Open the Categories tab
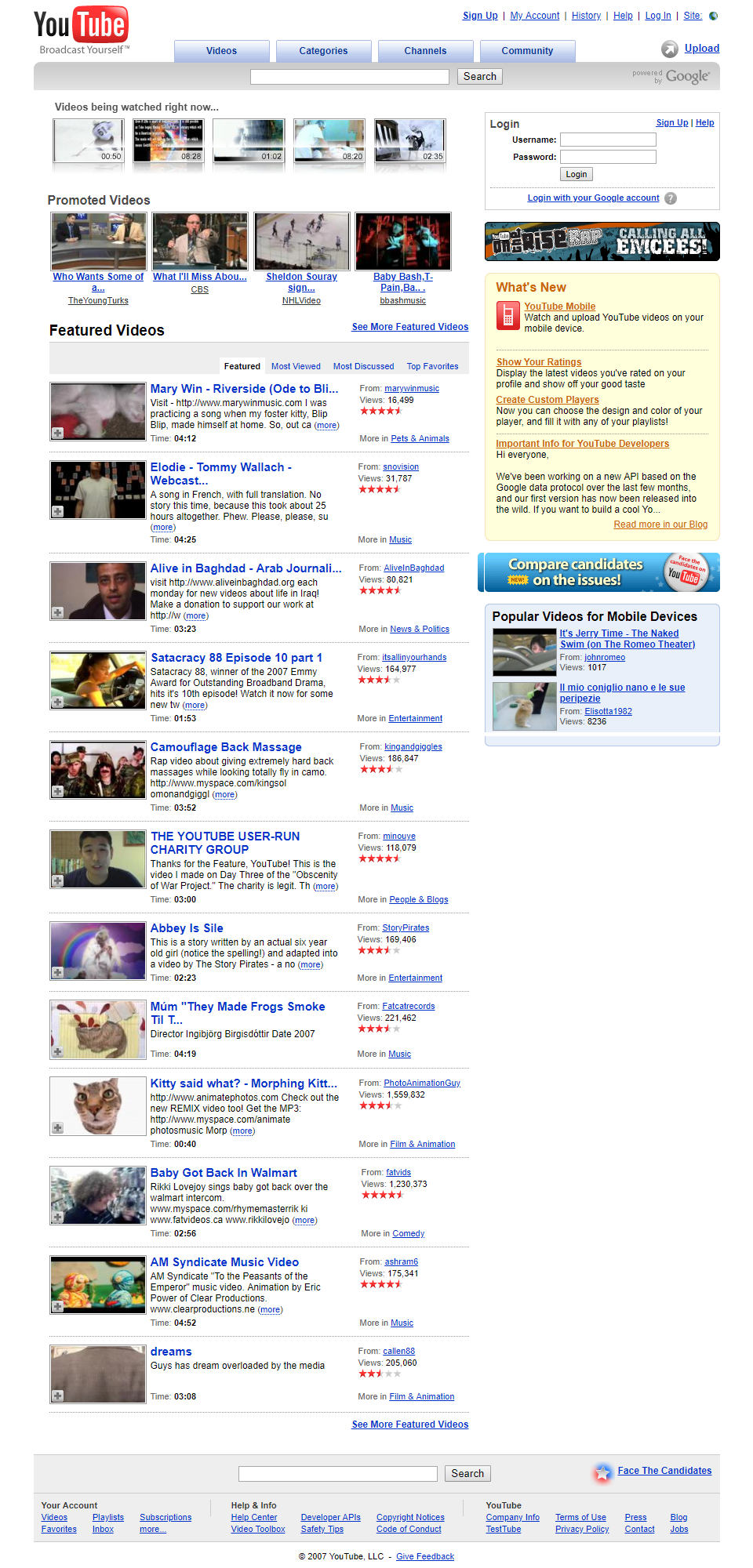753x1568 pixels. coord(323,51)
